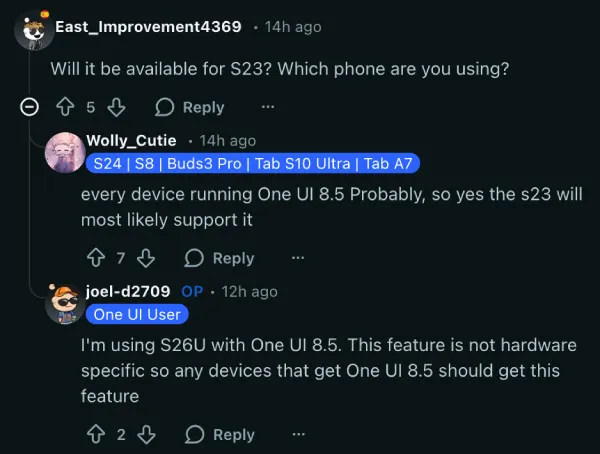Open more options on Wolly_Cutie's comment

(297, 258)
